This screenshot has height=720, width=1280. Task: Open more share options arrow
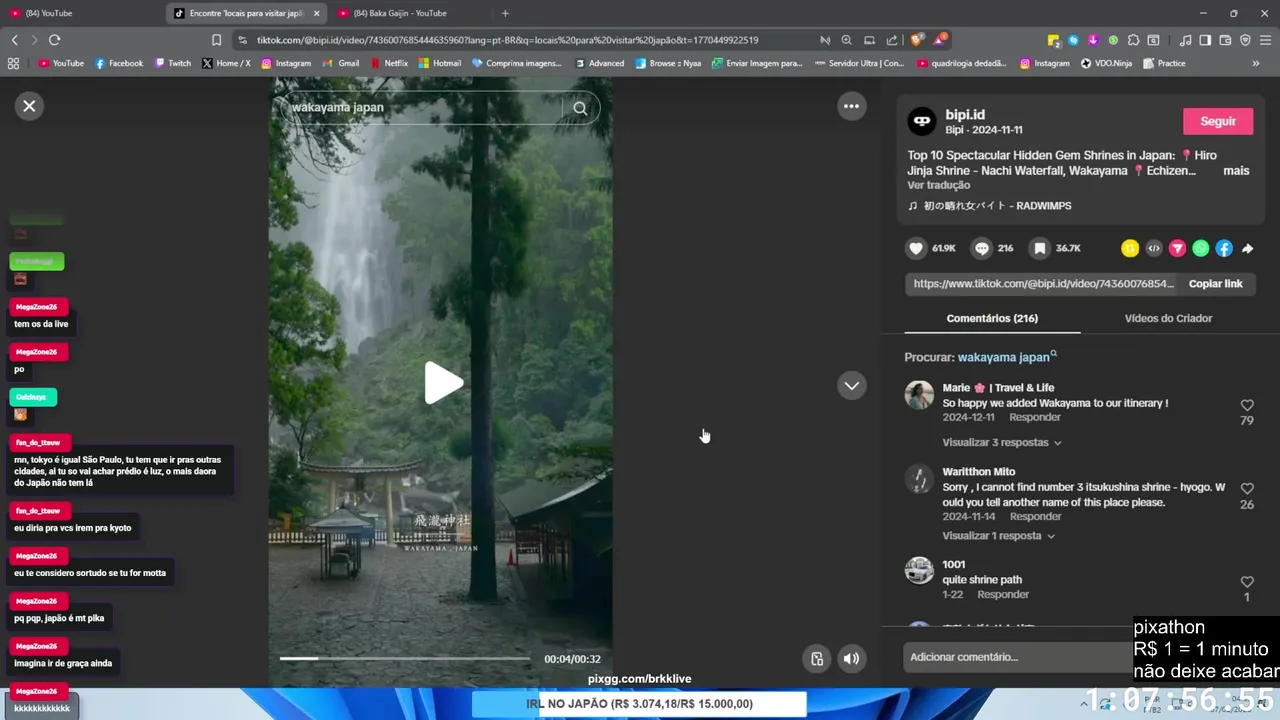[1247, 248]
